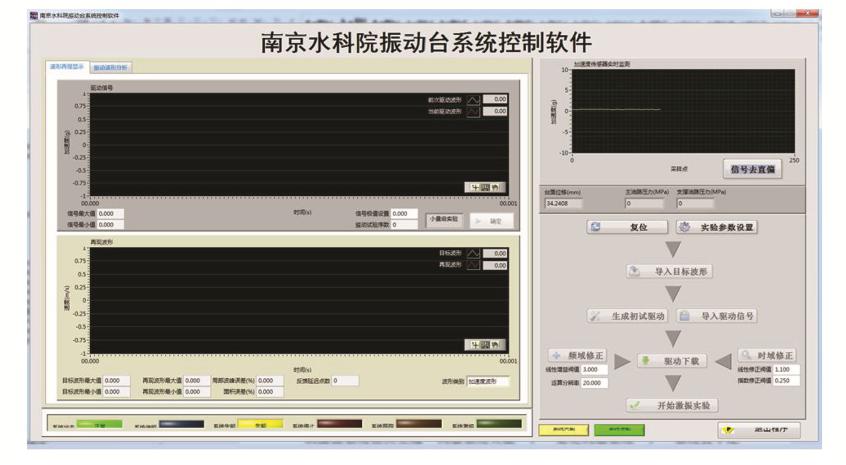Screen dimensions: 846x465
Task: Click the 当前驱动波形 legend line icon
Action: pos(473,111)
